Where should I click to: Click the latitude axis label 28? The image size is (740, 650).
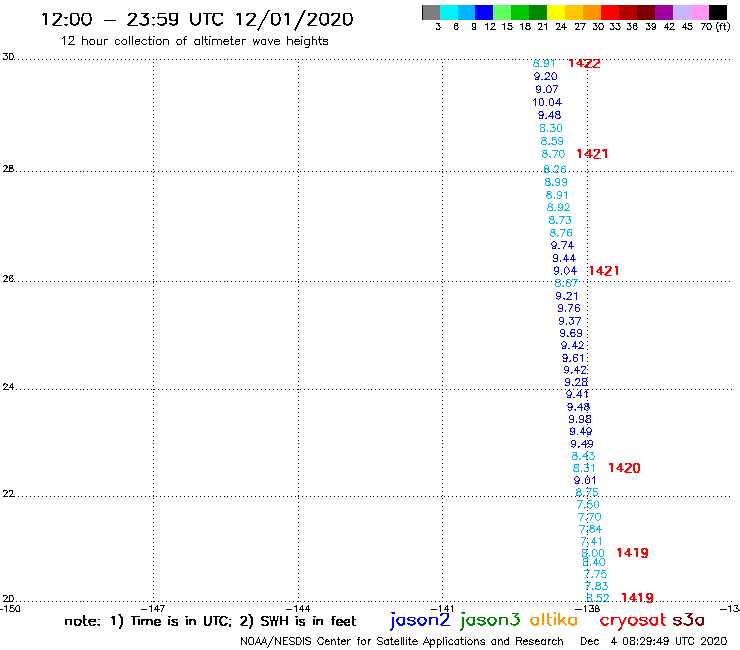click(x=8, y=169)
